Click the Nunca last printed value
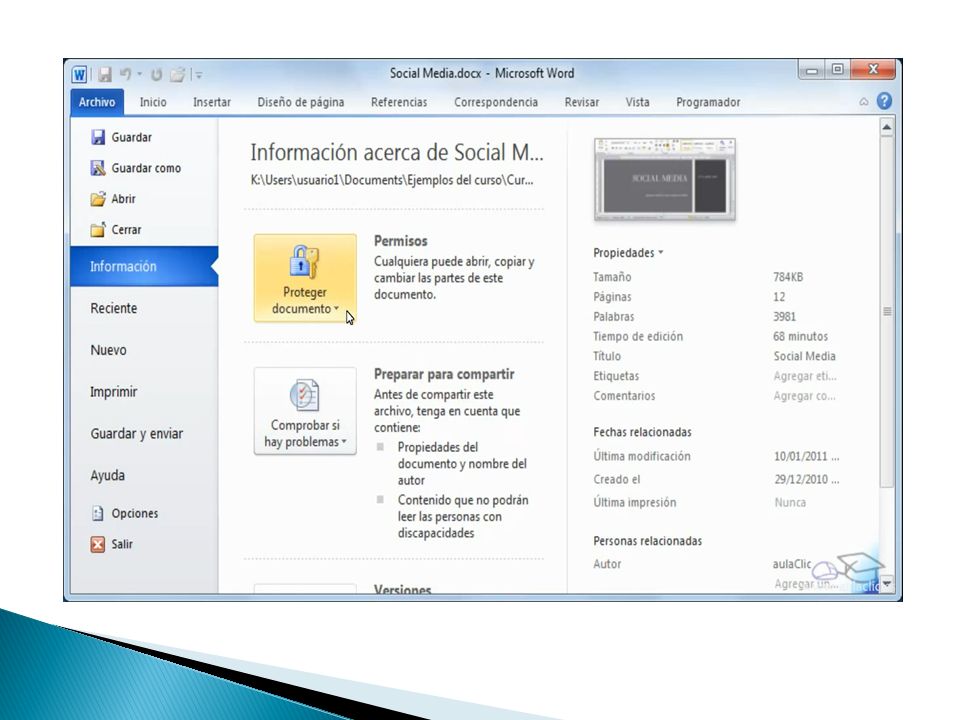 click(790, 502)
